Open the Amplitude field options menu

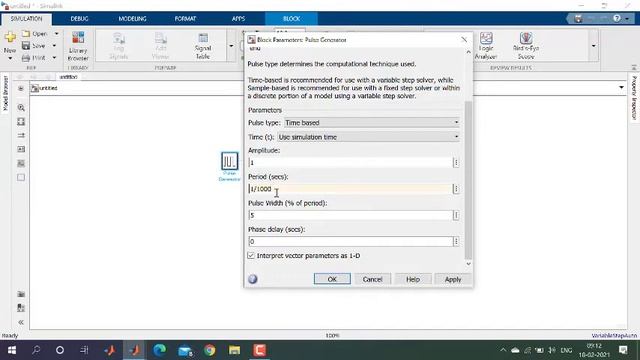[x=456, y=162]
